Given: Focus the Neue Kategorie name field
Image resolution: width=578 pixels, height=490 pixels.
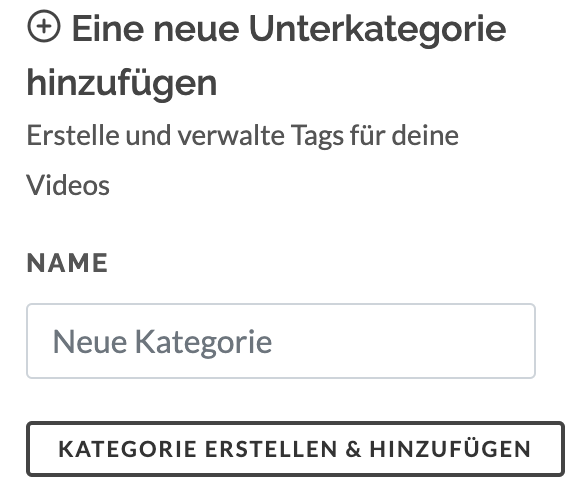Looking at the screenshot, I should [281, 341].
